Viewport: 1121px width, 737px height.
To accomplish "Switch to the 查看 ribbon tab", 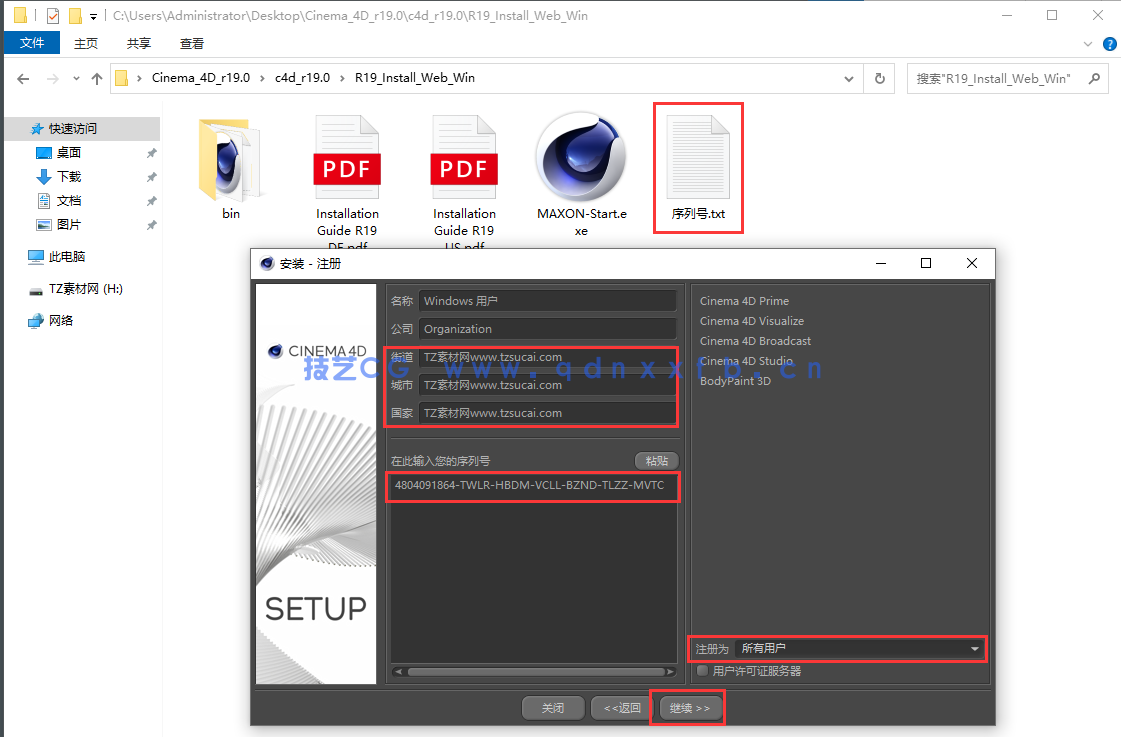I will [x=192, y=43].
